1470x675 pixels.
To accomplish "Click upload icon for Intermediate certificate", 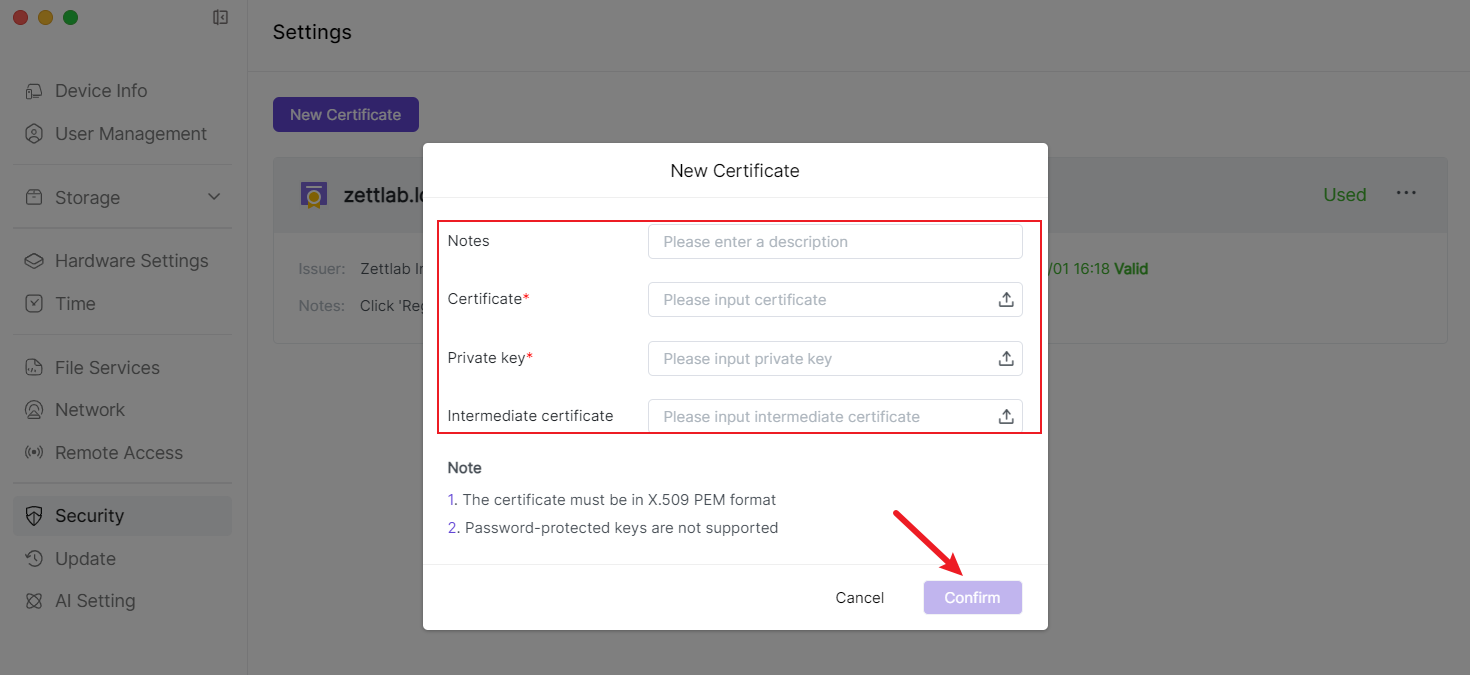I will 1006,417.
